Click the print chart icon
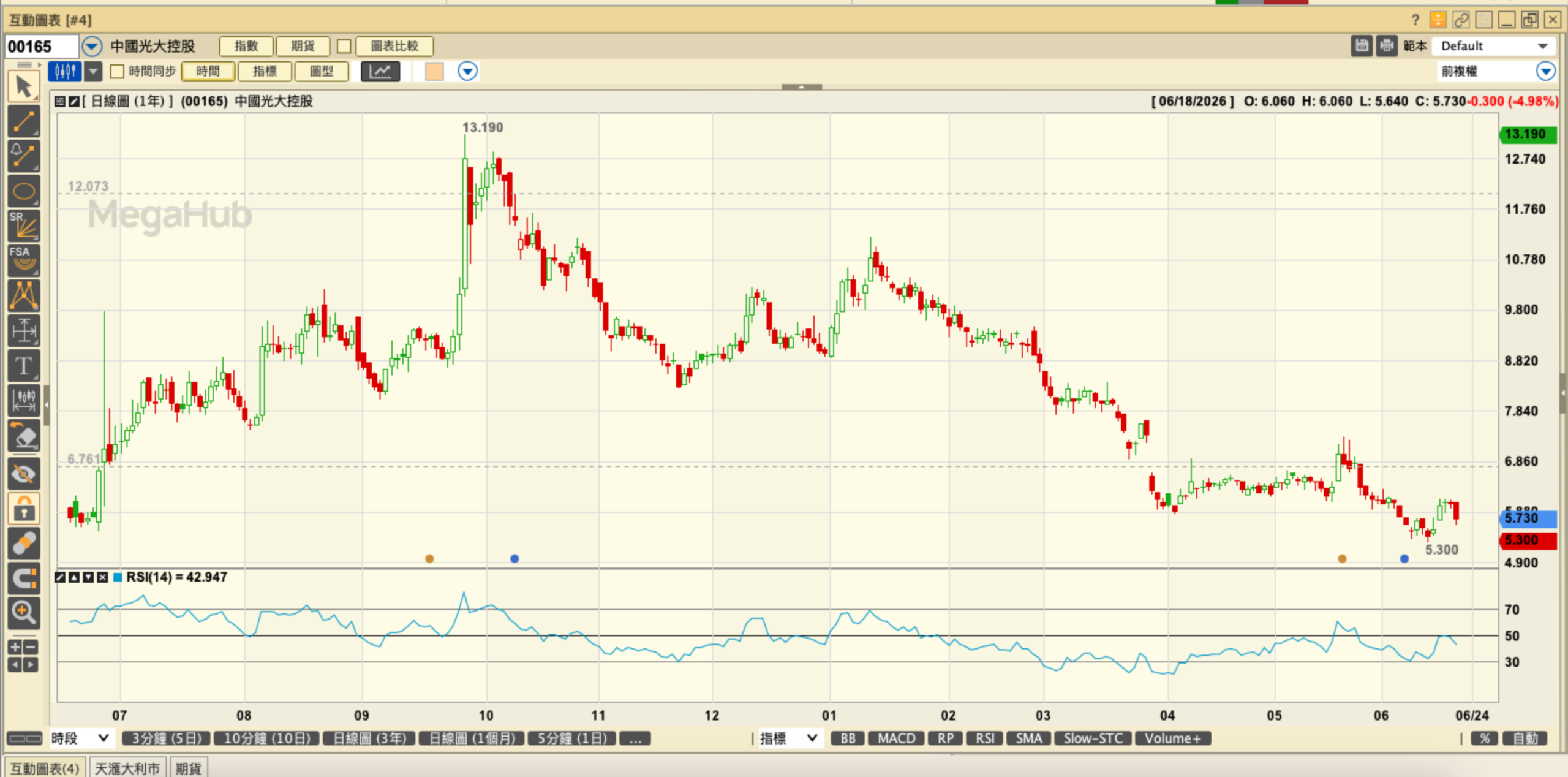Viewport: 1568px width, 777px height. pos(1386,46)
